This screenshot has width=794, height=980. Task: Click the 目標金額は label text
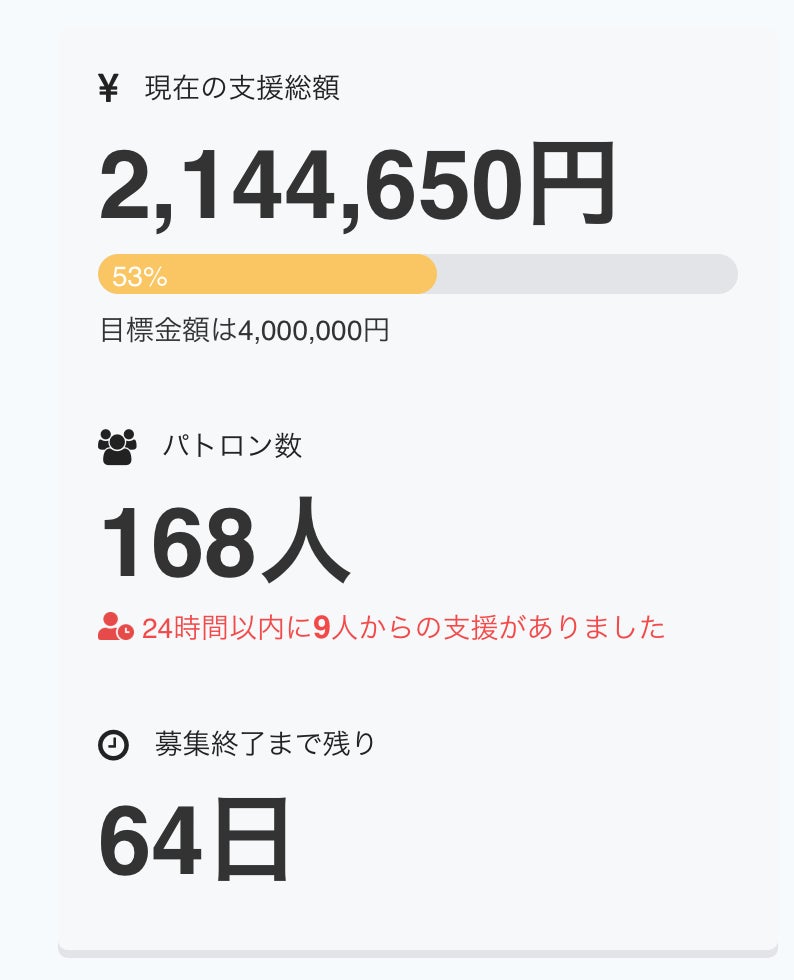pyautogui.click(x=168, y=331)
